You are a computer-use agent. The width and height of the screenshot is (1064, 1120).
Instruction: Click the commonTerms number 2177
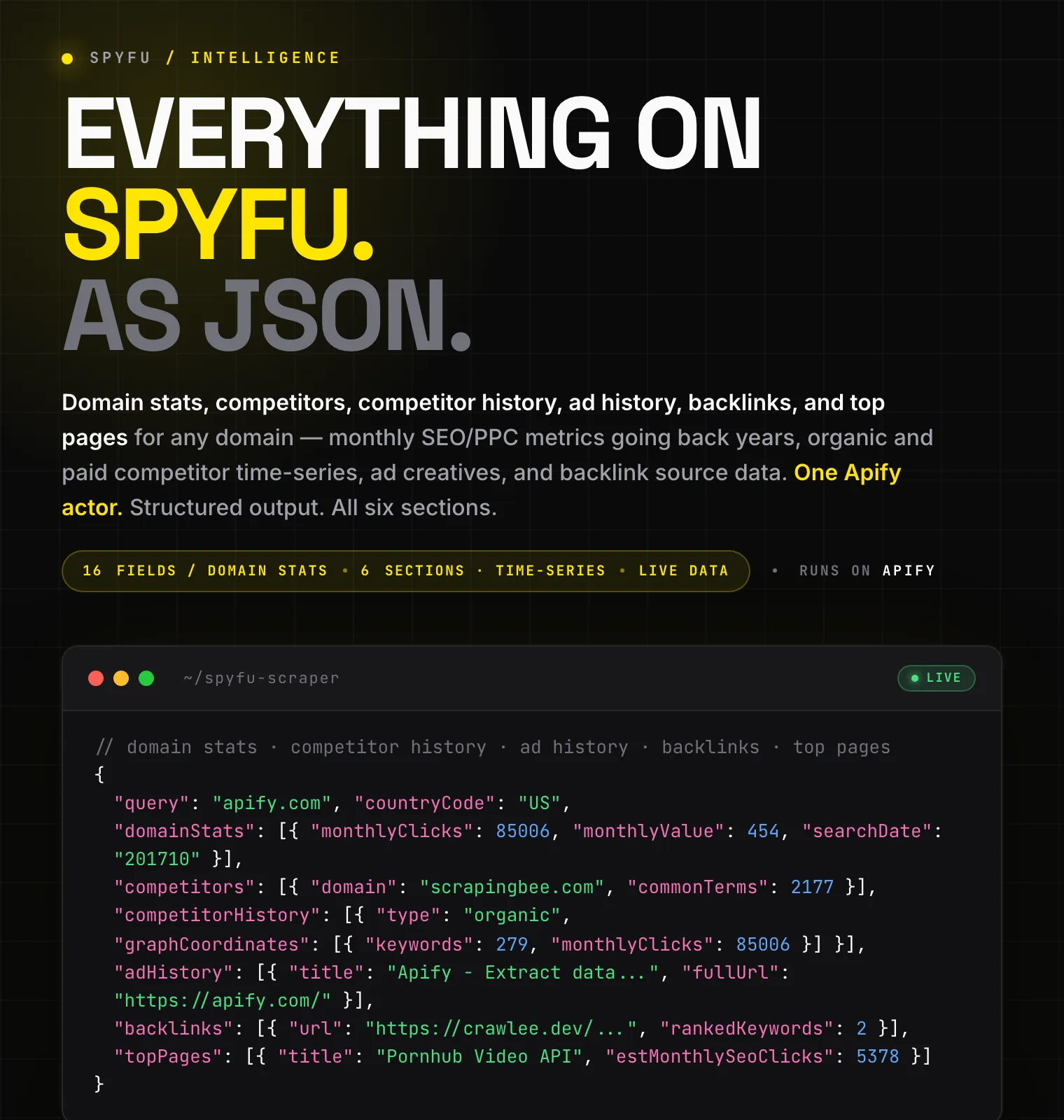[x=812, y=887]
